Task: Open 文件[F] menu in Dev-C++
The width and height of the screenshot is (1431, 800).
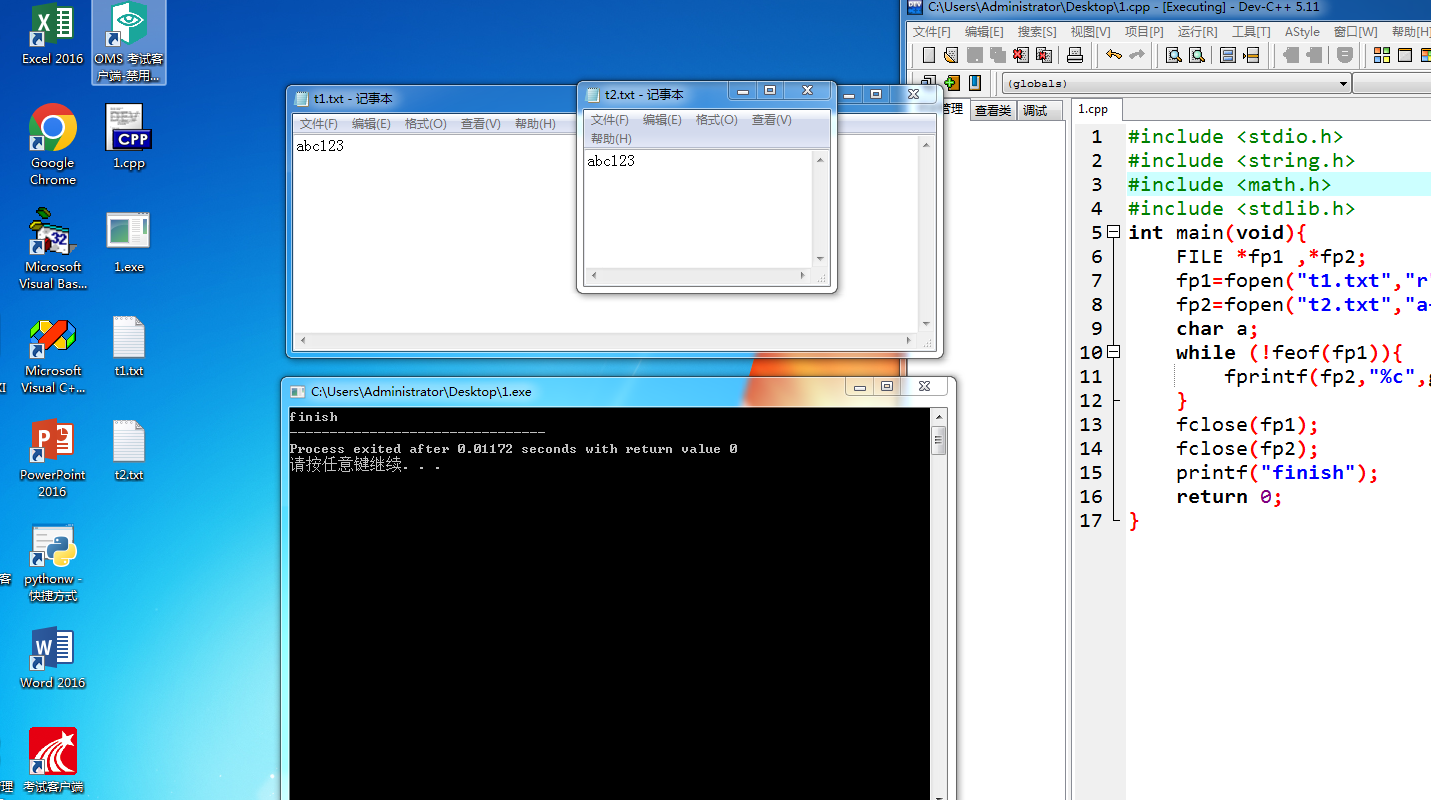Action: pyautogui.click(x=931, y=32)
